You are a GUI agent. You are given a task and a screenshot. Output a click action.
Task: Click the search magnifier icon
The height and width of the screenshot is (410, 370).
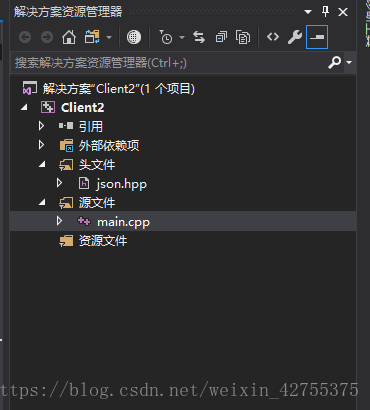pyautogui.click(x=335, y=62)
